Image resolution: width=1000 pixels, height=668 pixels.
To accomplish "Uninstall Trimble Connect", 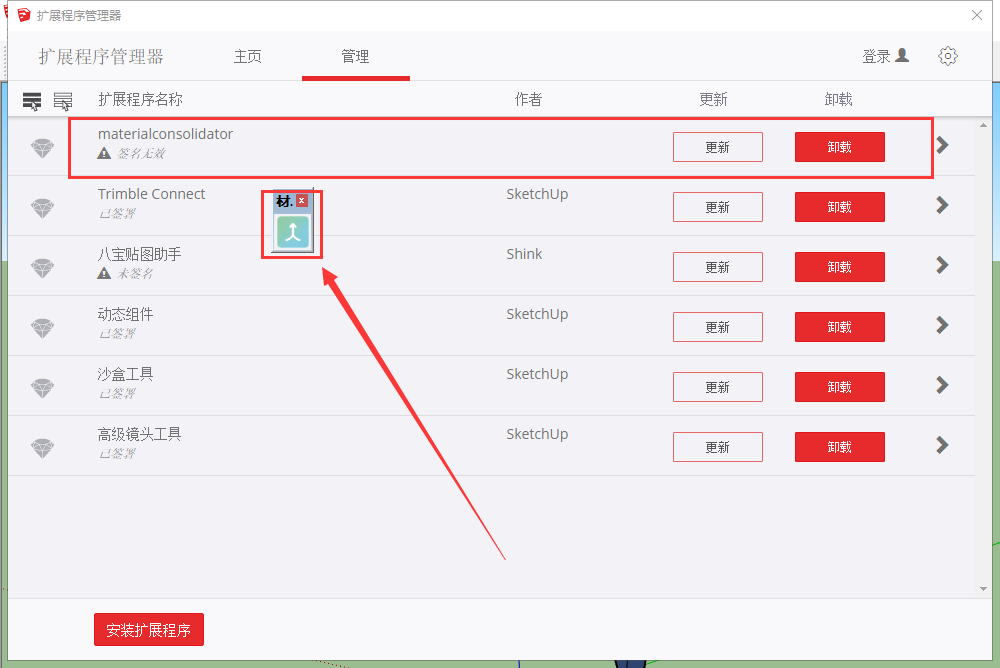I will (839, 207).
